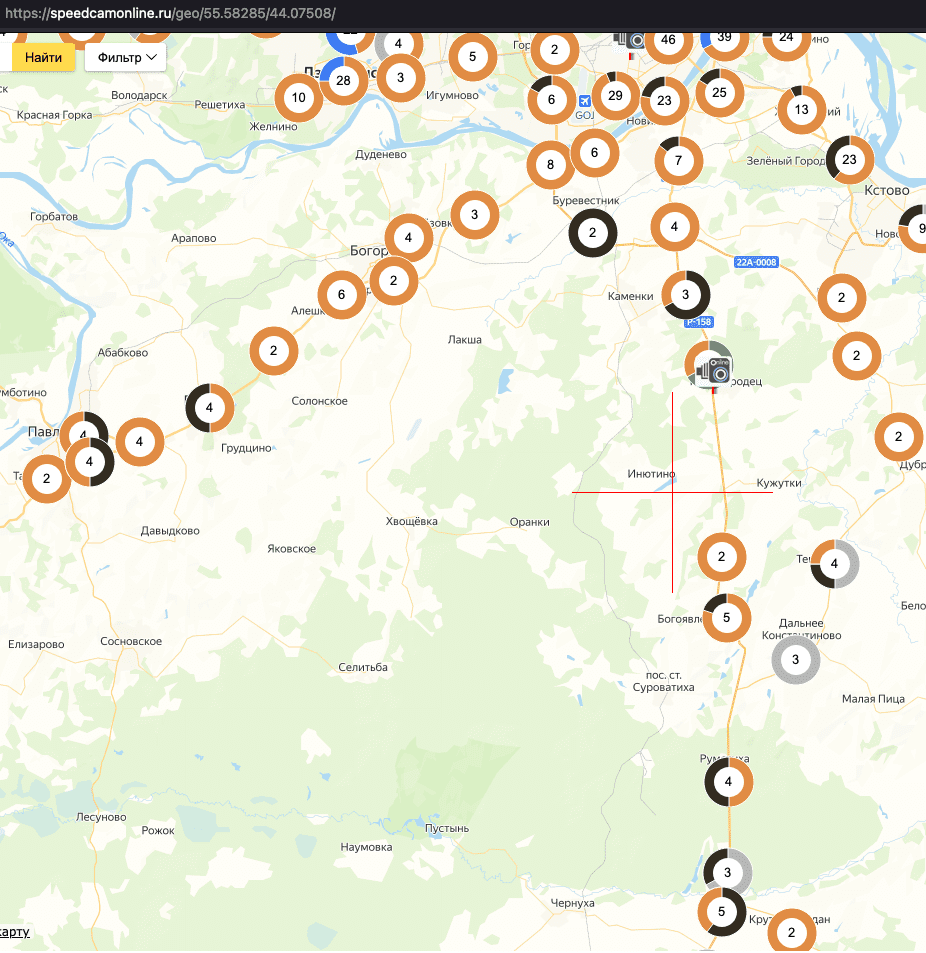Viewport: 926px width, 953px height.
Task: Click the Володарск town label
Action: [139, 95]
